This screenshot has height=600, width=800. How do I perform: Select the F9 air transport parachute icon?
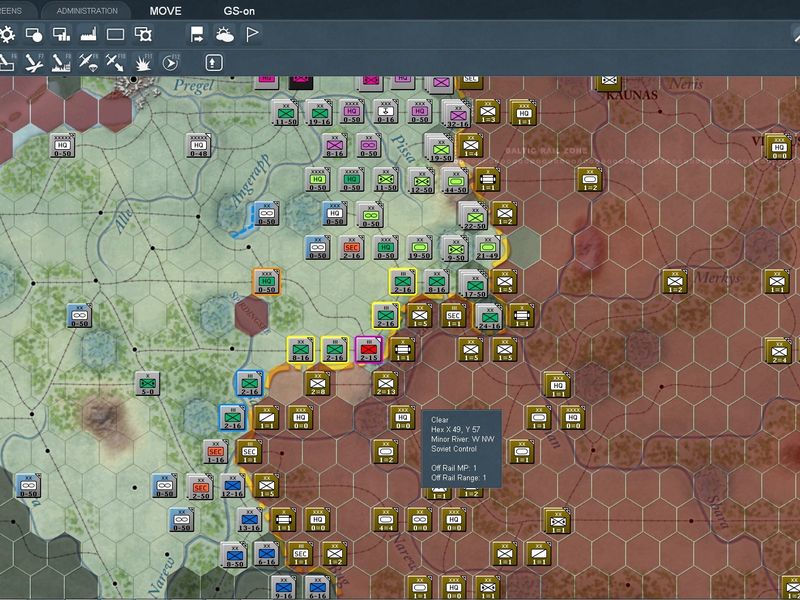88,63
